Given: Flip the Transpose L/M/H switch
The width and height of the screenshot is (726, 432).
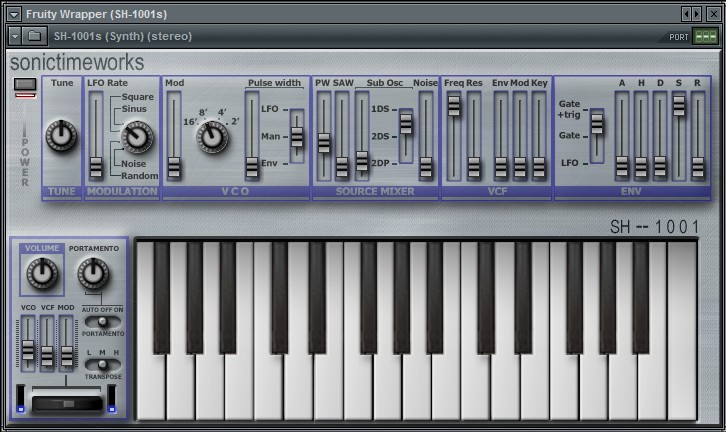Looking at the screenshot, I should (x=97, y=364).
